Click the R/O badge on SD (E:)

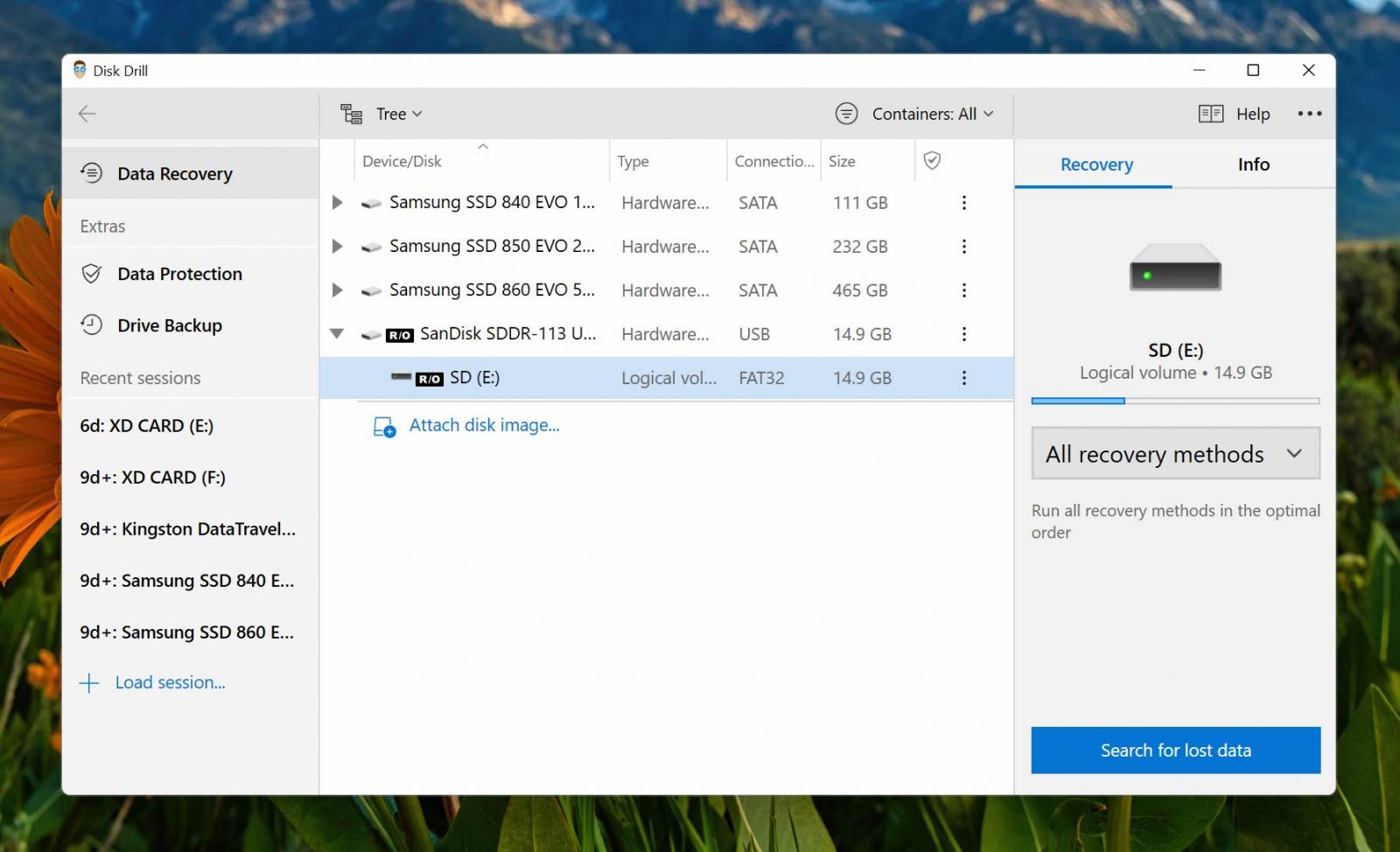(428, 377)
